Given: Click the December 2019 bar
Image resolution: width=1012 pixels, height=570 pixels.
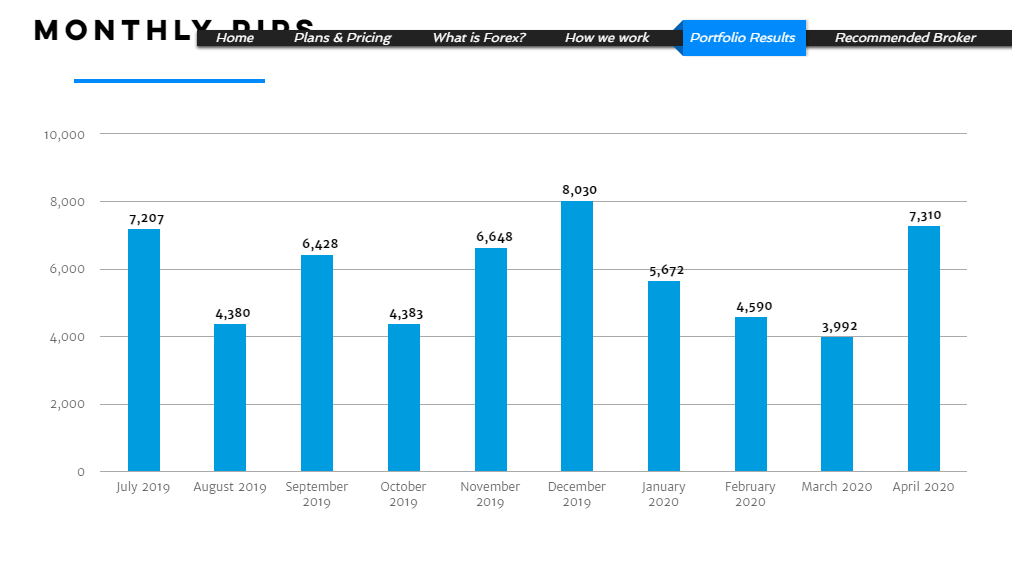Looking at the screenshot, I should pyautogui.click(x=577, y=336).
